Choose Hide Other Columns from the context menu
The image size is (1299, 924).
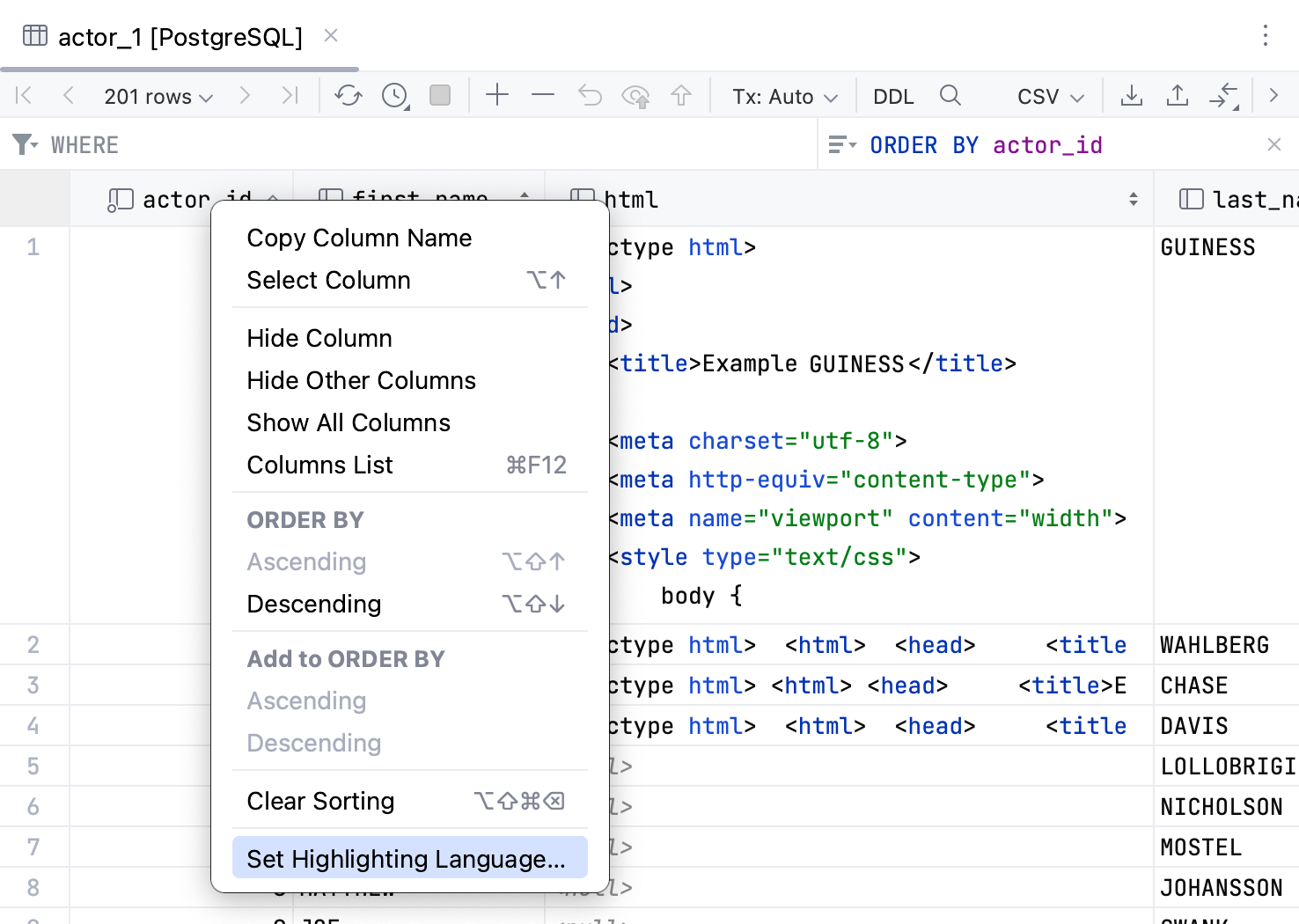pyautogui.click(x=361, y=380)
